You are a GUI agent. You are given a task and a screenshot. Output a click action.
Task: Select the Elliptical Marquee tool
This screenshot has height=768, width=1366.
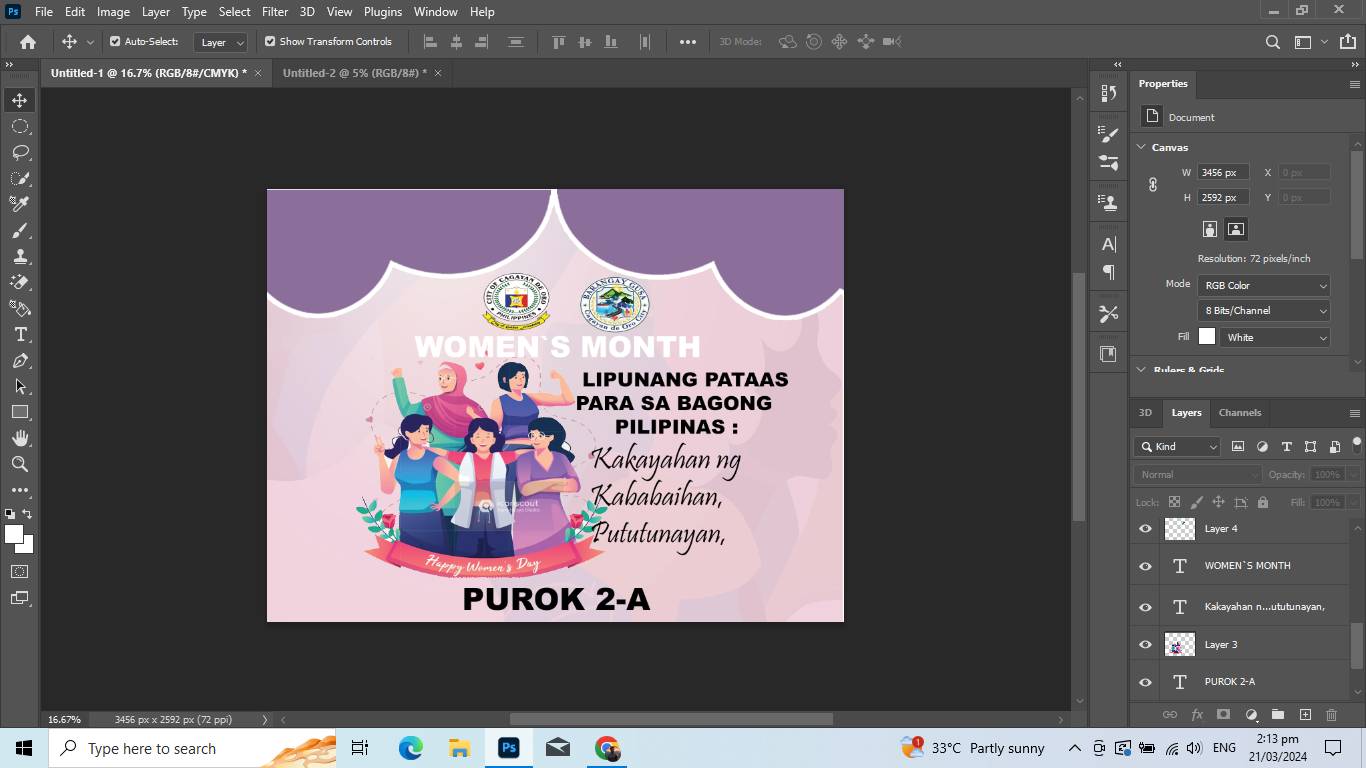click(x=20, y=126)
